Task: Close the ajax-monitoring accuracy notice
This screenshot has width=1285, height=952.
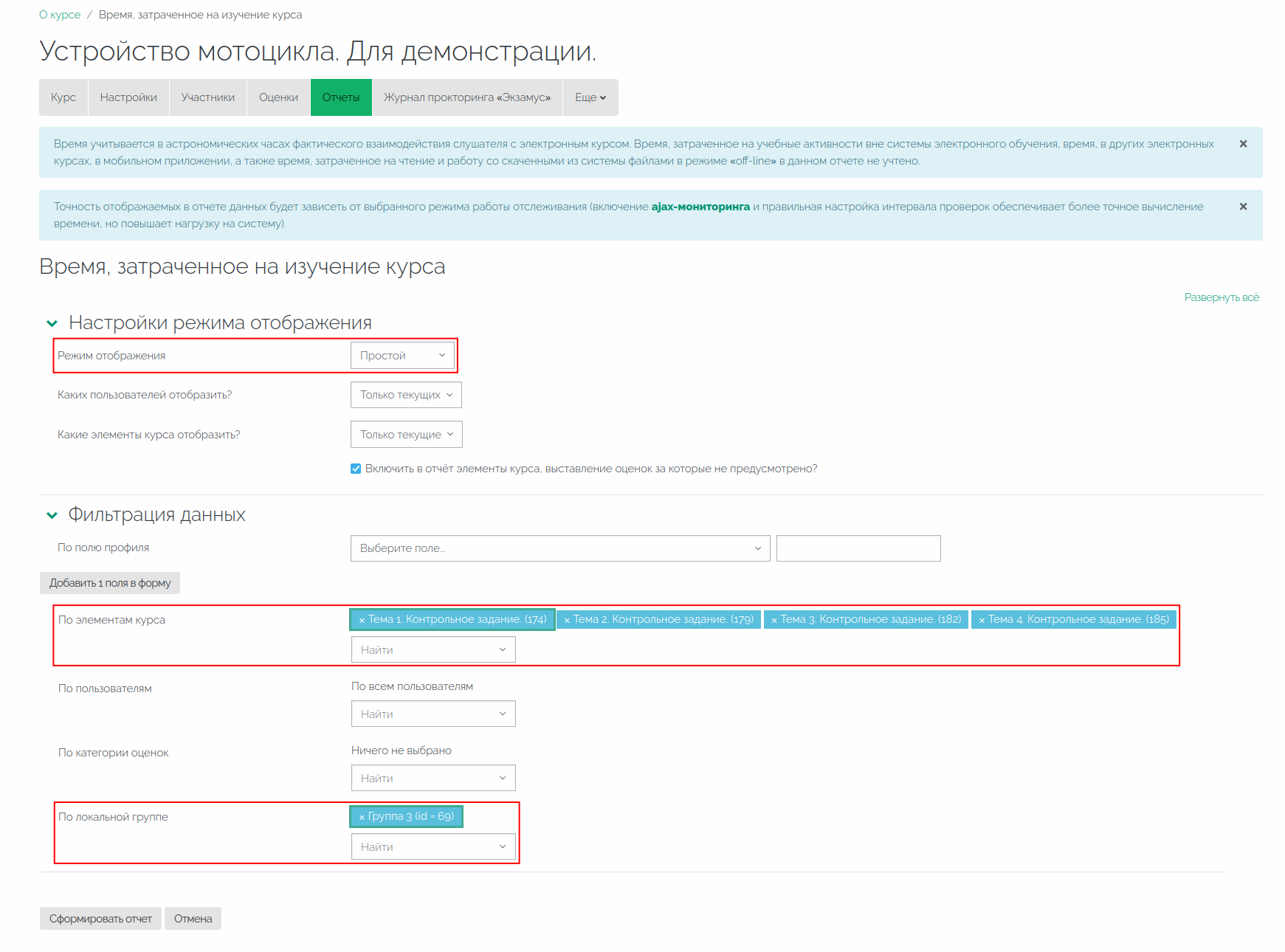Action: tap(1243, 207)
